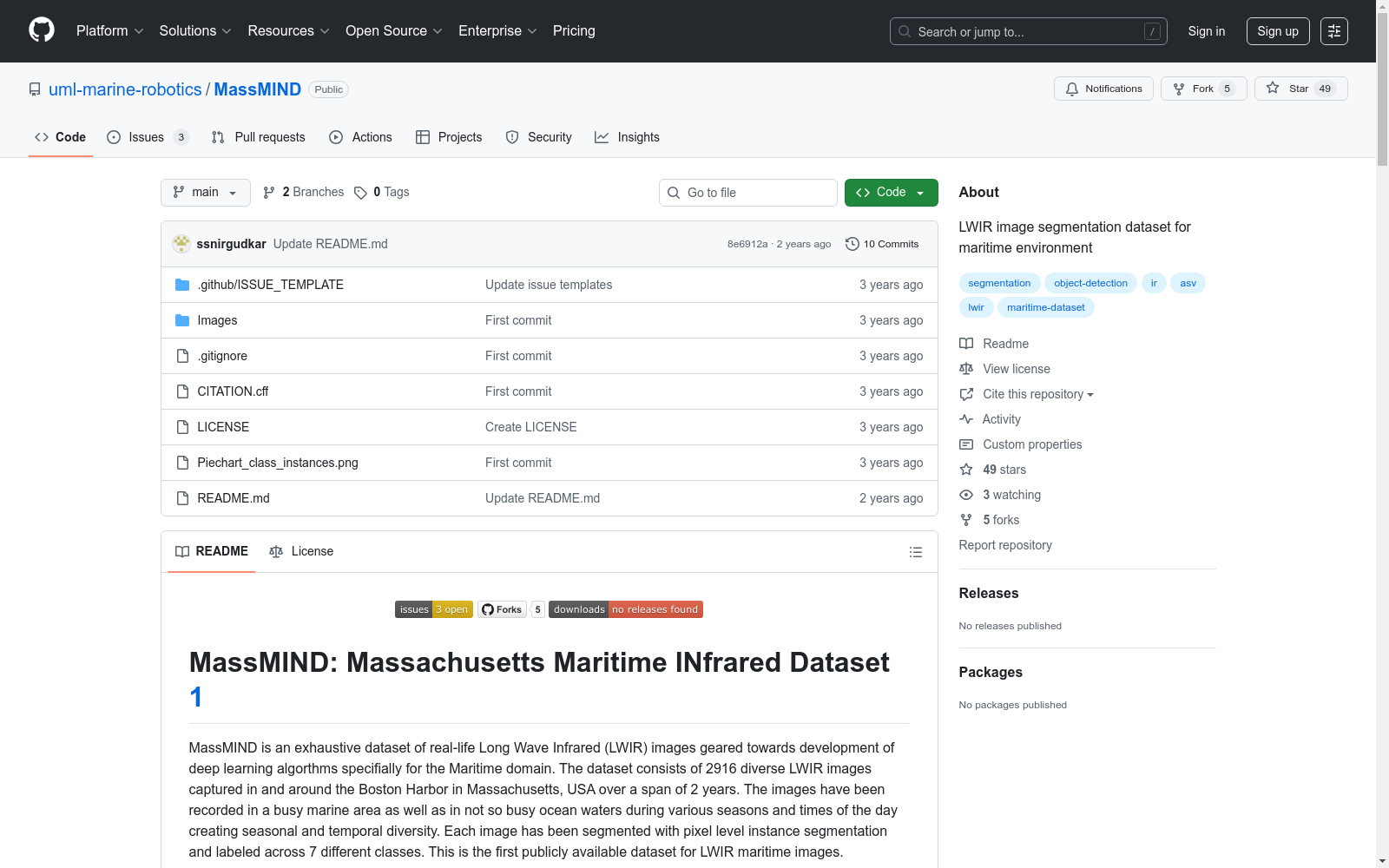Open the Security tab
The width and height of the screenshot is (1389, 868).
click(x=539, y=137)
